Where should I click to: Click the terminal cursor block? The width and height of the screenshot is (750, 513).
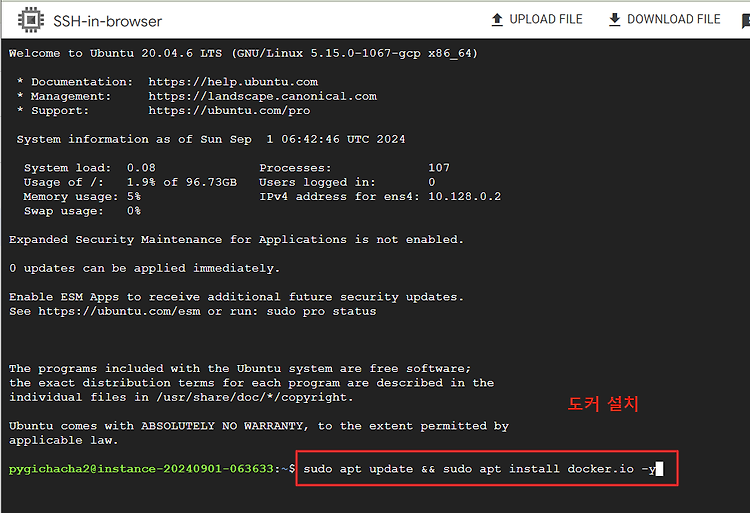660,469
